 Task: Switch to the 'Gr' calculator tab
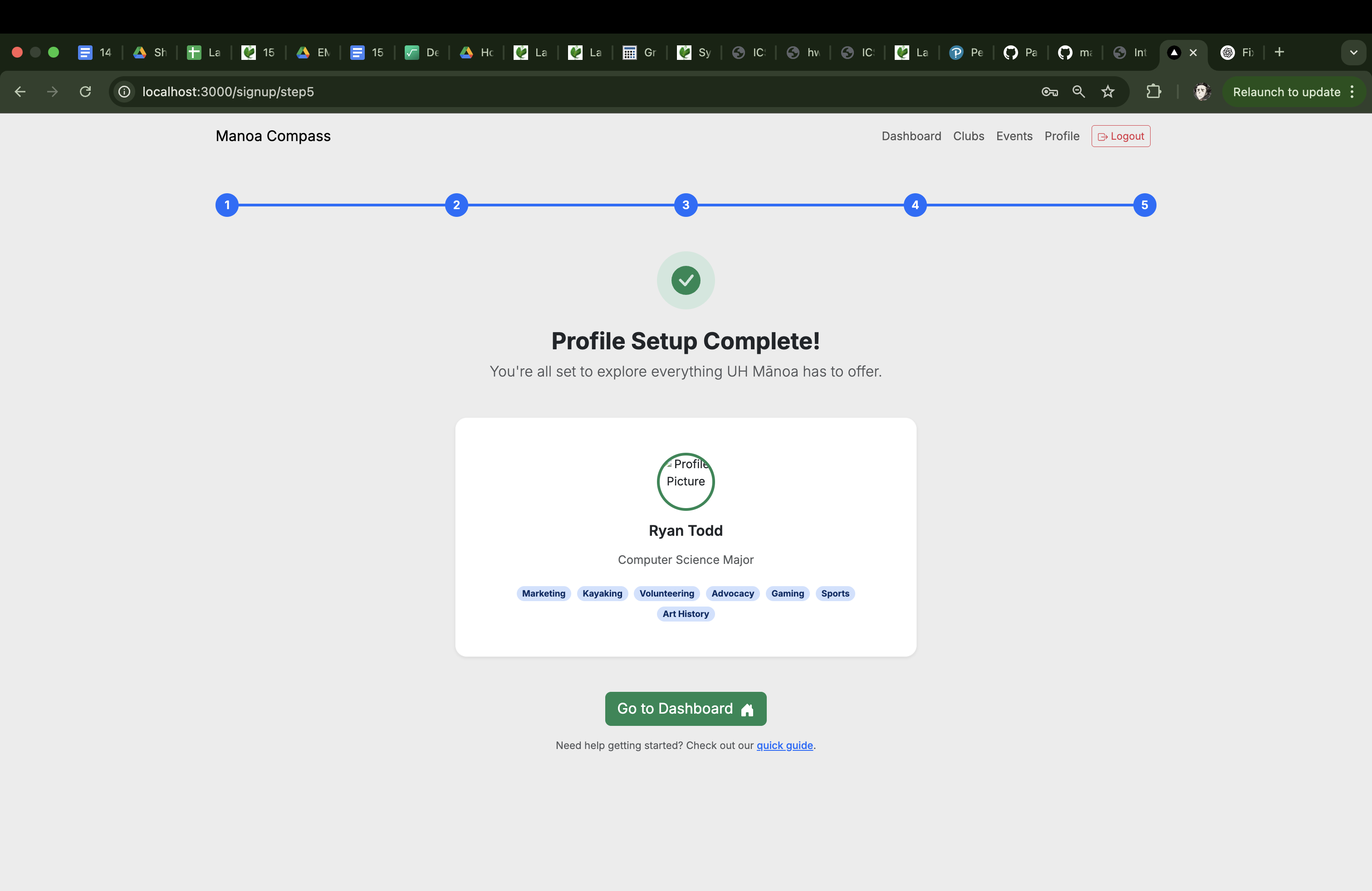pyautogui.click(x=639, y=53)
